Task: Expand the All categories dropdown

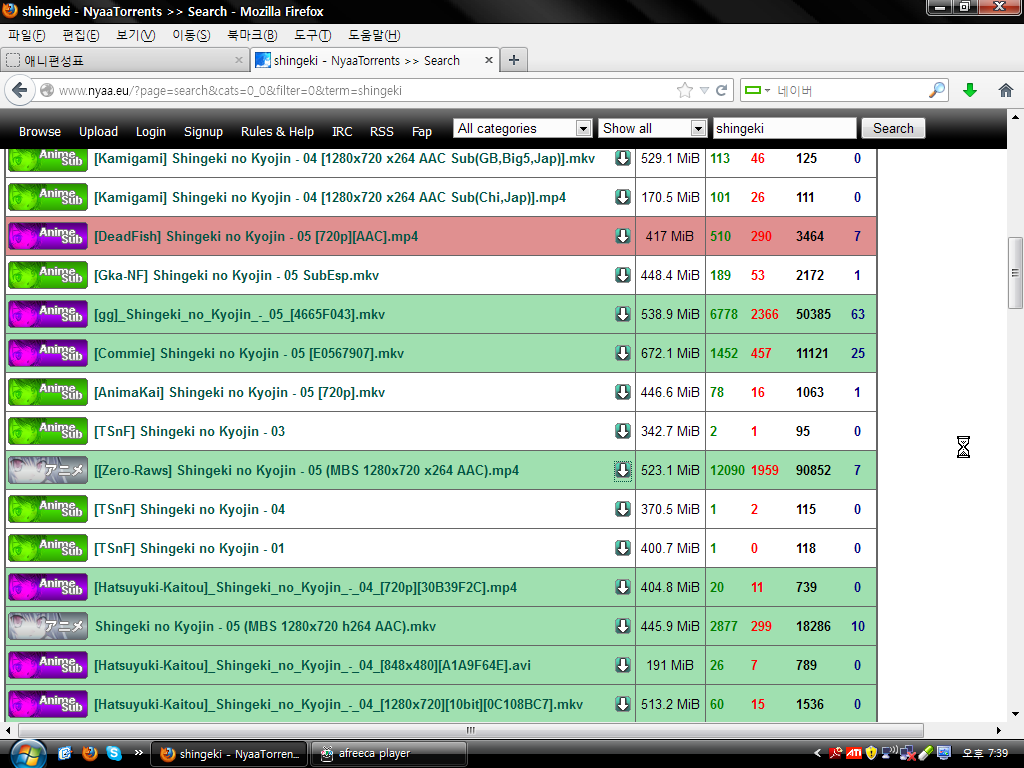Action: (x=523, y=128)
